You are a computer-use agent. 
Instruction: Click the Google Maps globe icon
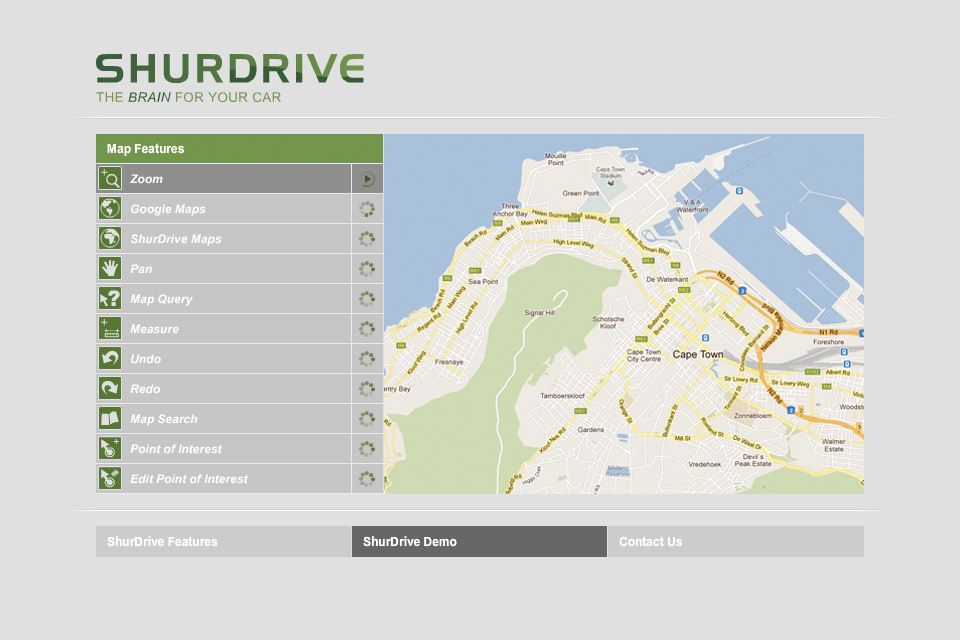pos(110,209)
